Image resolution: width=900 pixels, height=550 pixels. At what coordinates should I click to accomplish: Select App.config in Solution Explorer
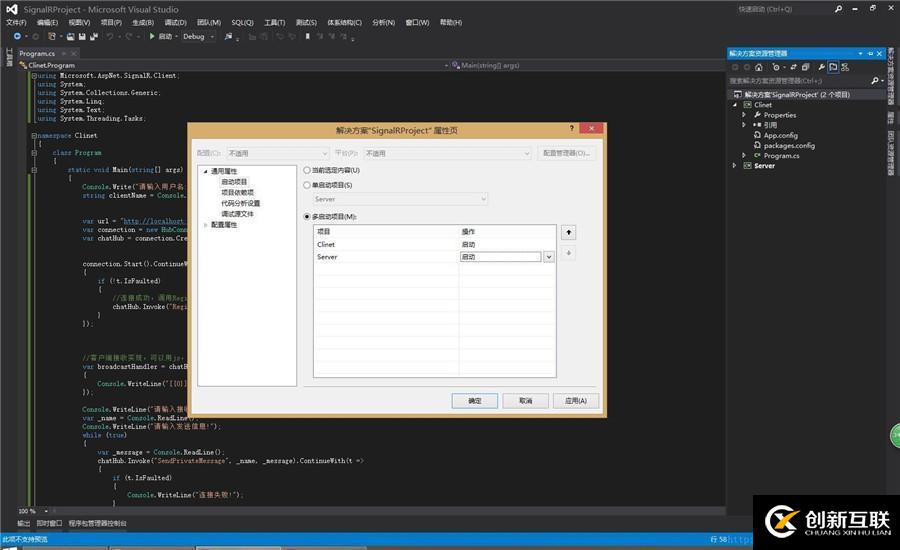click(781, 135)
